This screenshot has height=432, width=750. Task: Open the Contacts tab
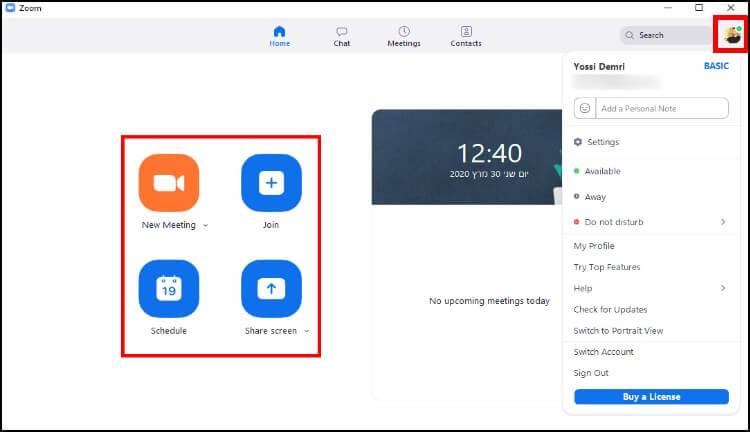click(x=466, y=36)
